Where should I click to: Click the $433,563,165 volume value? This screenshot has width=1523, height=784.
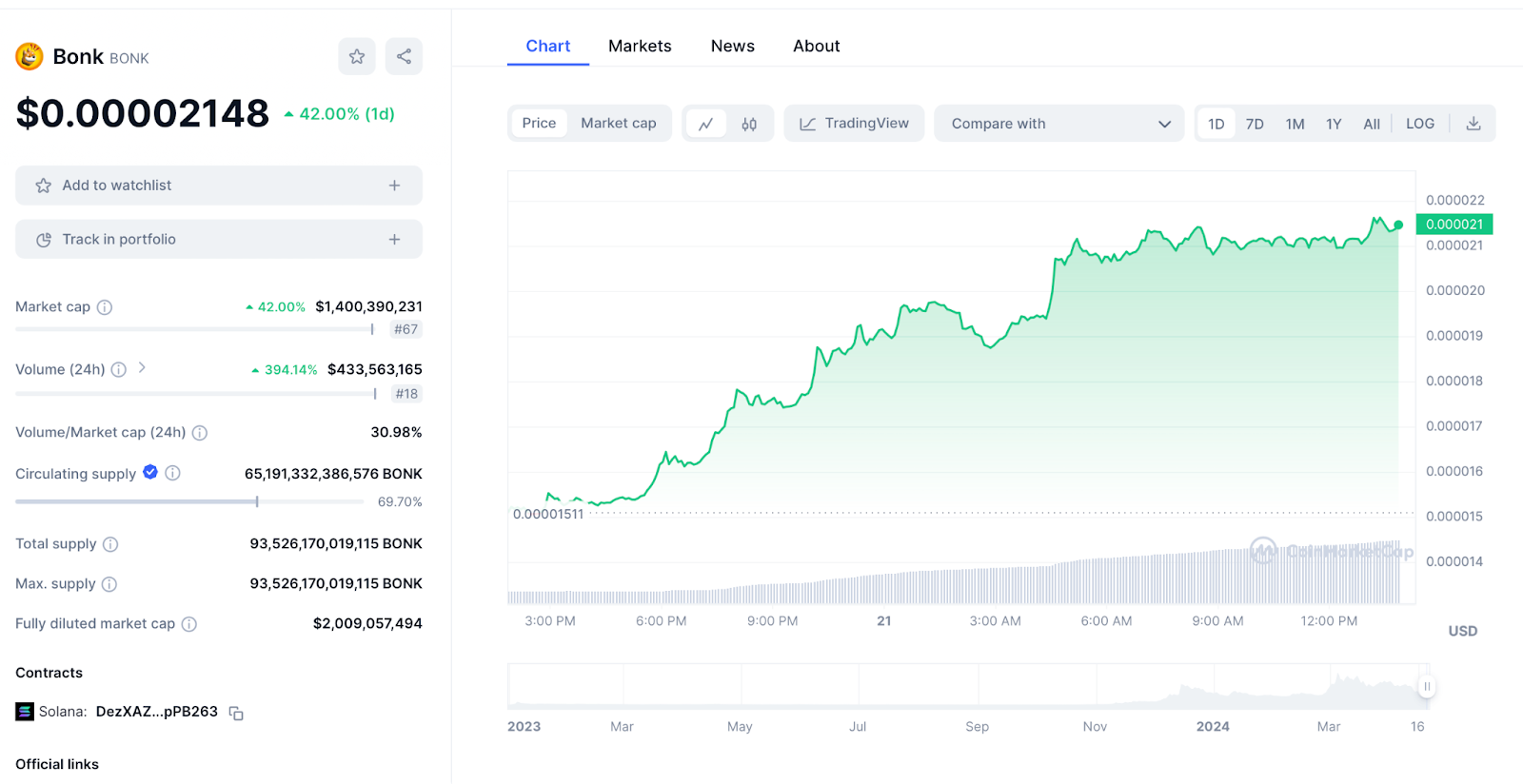[375, 369]
